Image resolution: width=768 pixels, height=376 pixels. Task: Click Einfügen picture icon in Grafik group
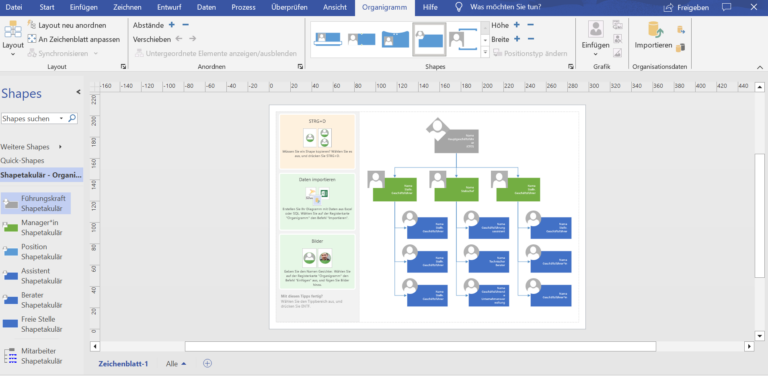pyautogui.click(x=596, y=29)
